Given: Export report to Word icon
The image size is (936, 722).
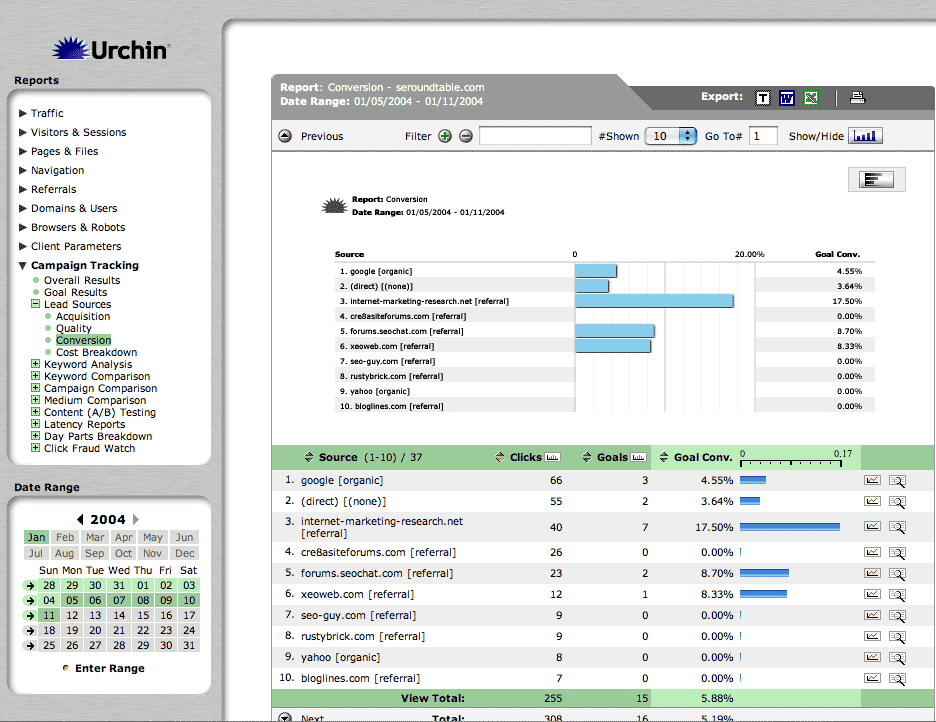Looking at the screenshot, I should [x=787, y=98].
